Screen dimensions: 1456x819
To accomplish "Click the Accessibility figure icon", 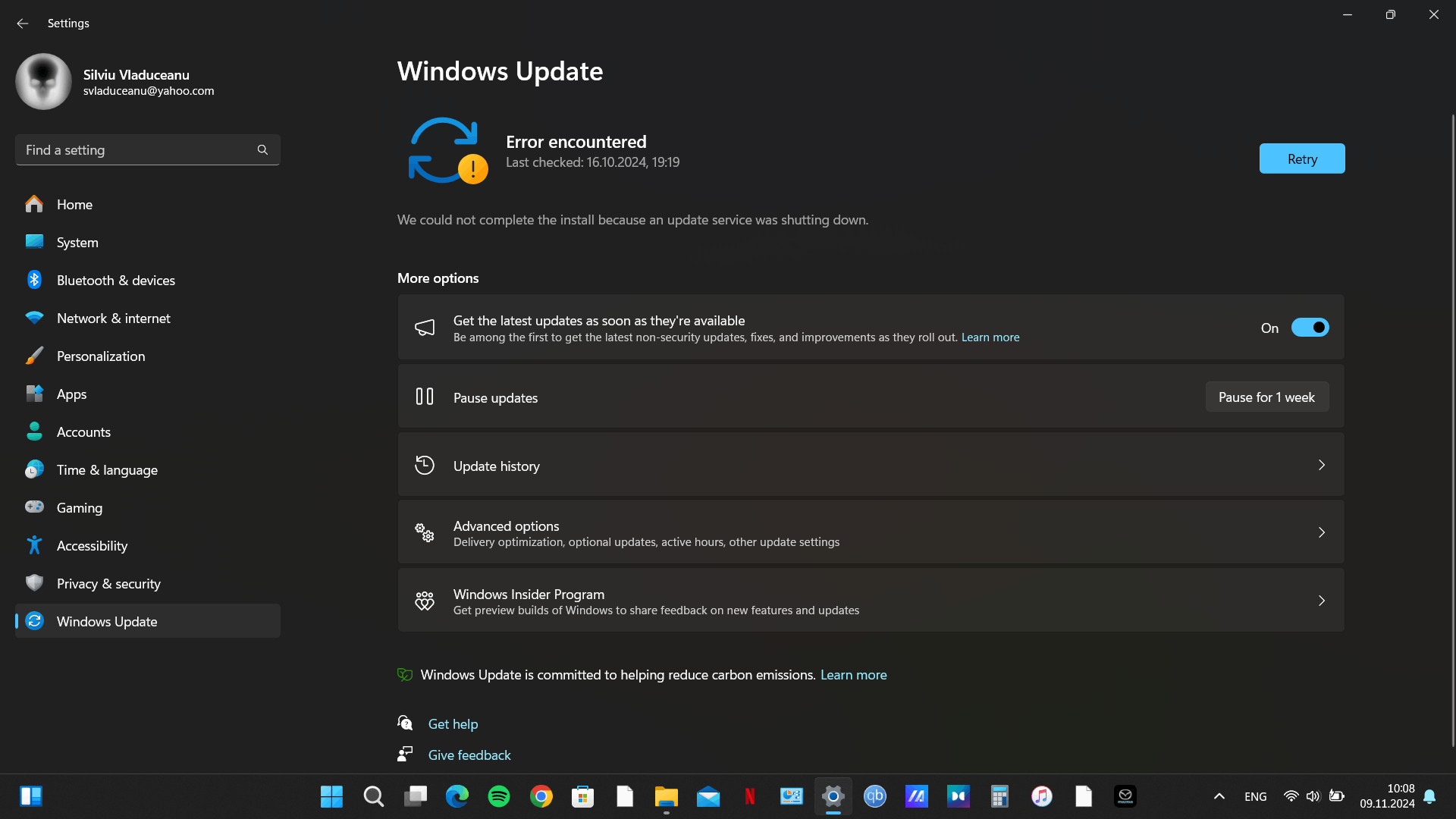I will [34, 545].
